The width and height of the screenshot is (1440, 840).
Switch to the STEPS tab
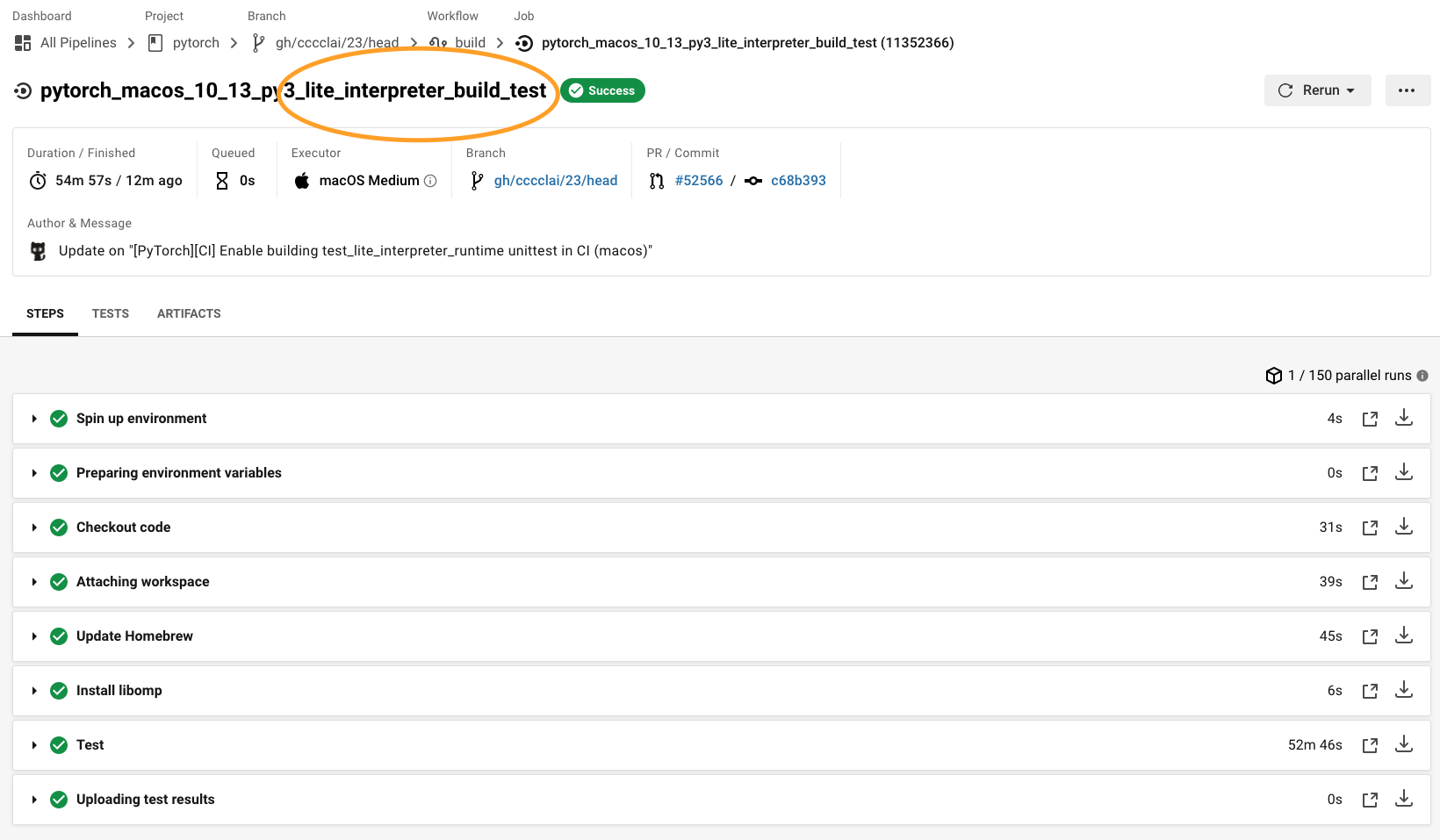(x=45, y=313)
